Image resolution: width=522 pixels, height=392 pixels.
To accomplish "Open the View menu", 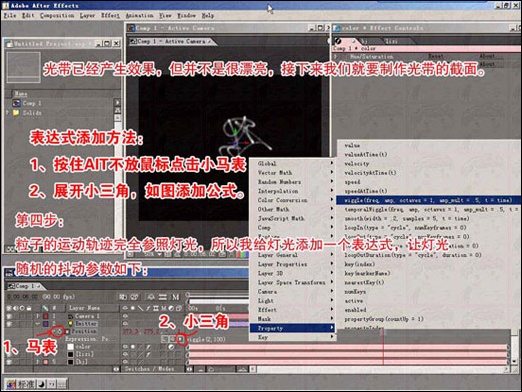I will coord(165,16).
